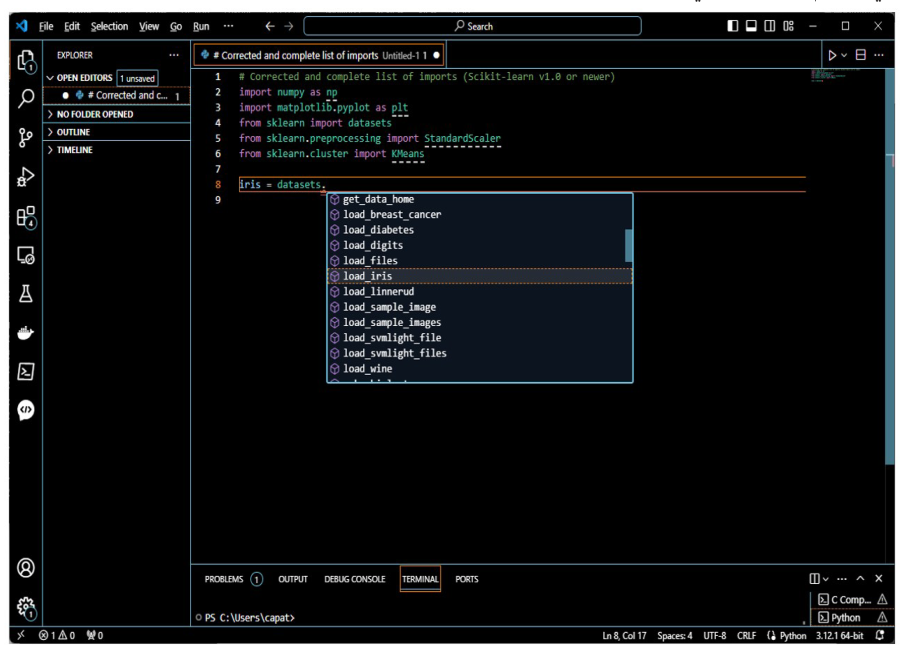Open the Accounts menu icon
The width and height of the screenshot is (907, 651).
pos(25,568)
